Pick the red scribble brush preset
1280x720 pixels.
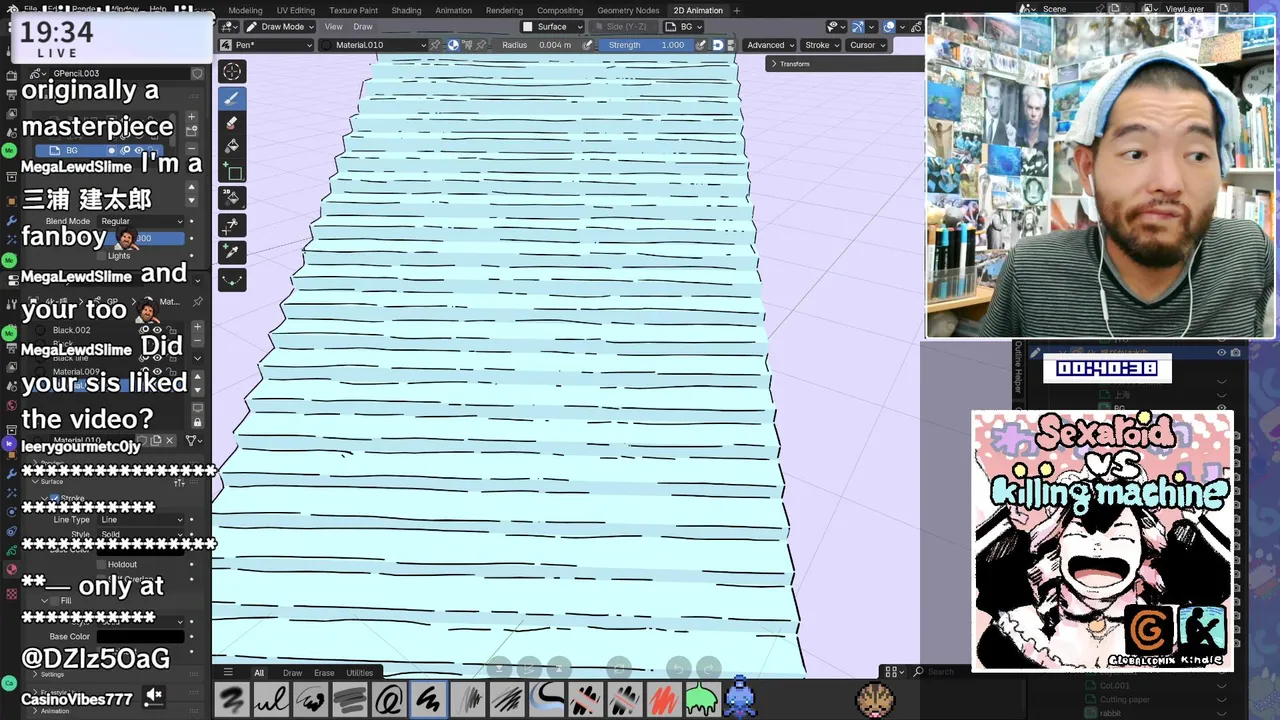[x=663, y=699]
